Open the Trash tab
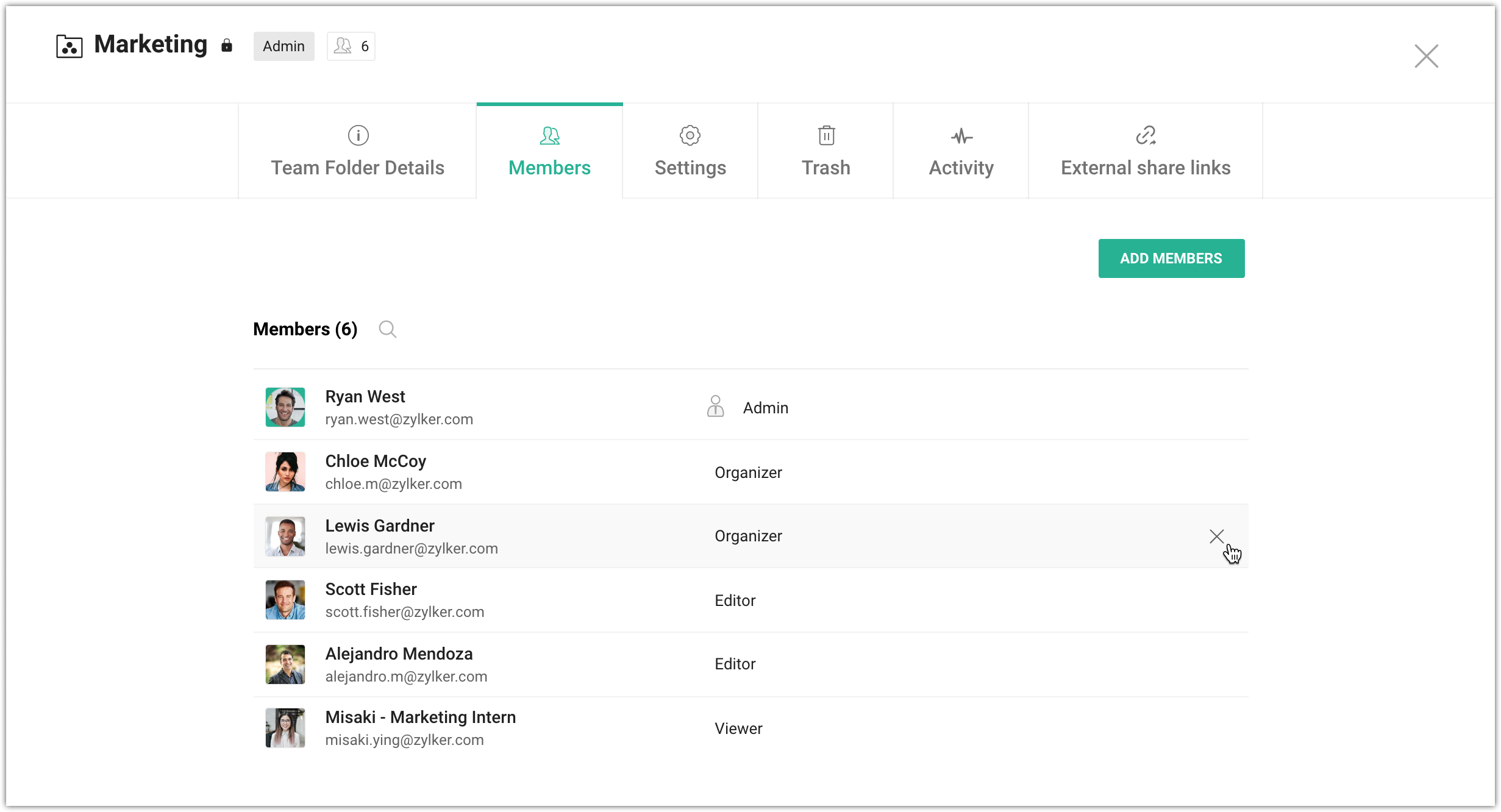Screen dimensions: 1501x812 coord(825,151)
